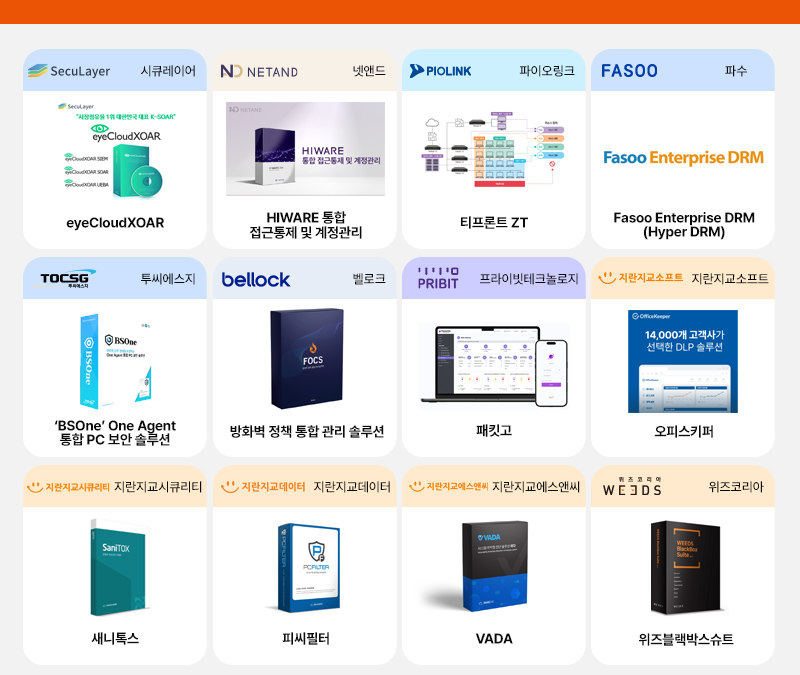Click the 위즈블랙박스슈트 product name

(686, 639)
